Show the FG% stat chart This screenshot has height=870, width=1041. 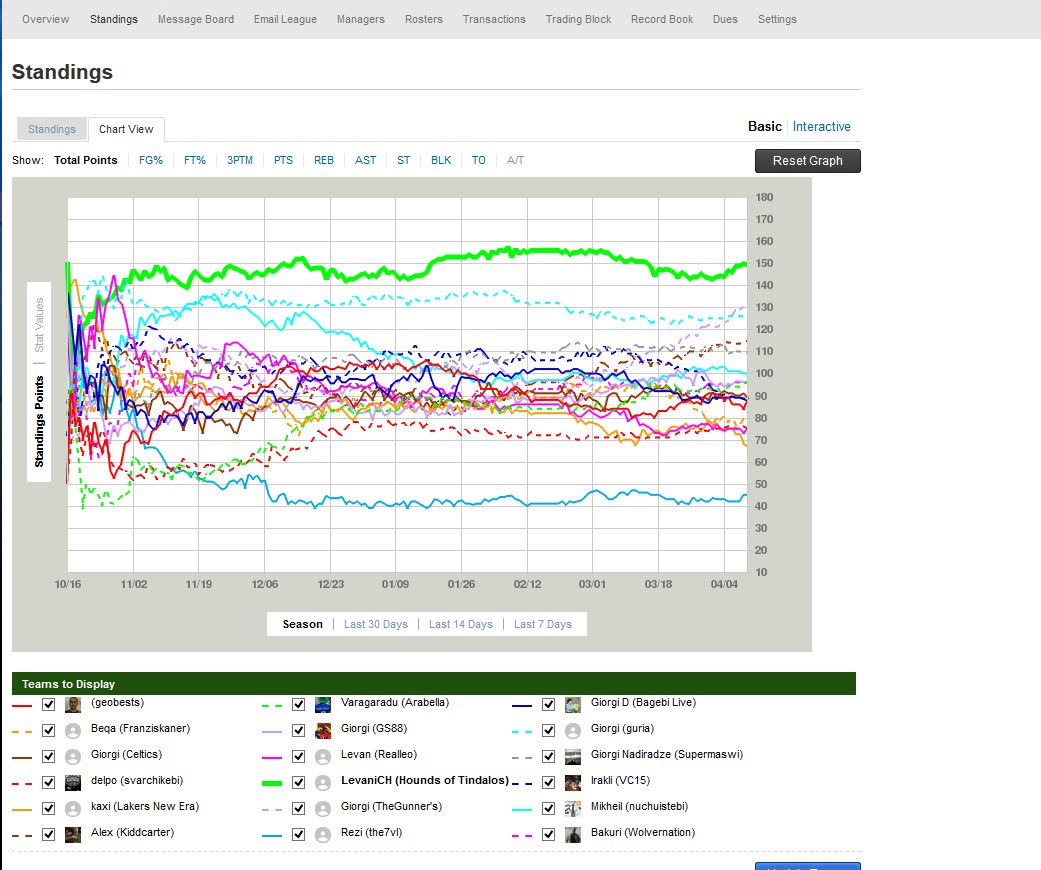click(150, 160)
